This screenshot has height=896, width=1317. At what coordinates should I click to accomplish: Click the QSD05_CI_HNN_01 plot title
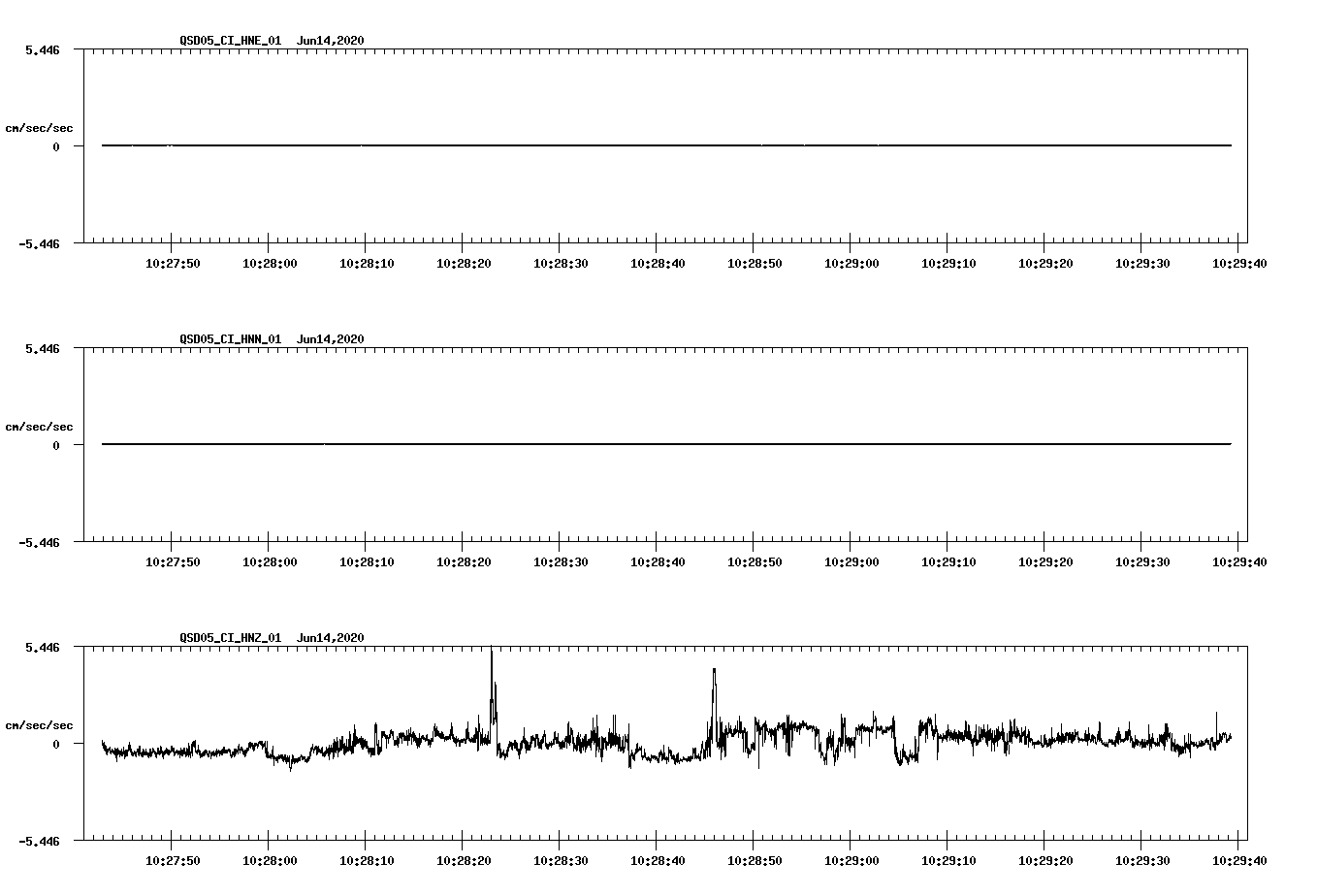[x=231, y=338]
